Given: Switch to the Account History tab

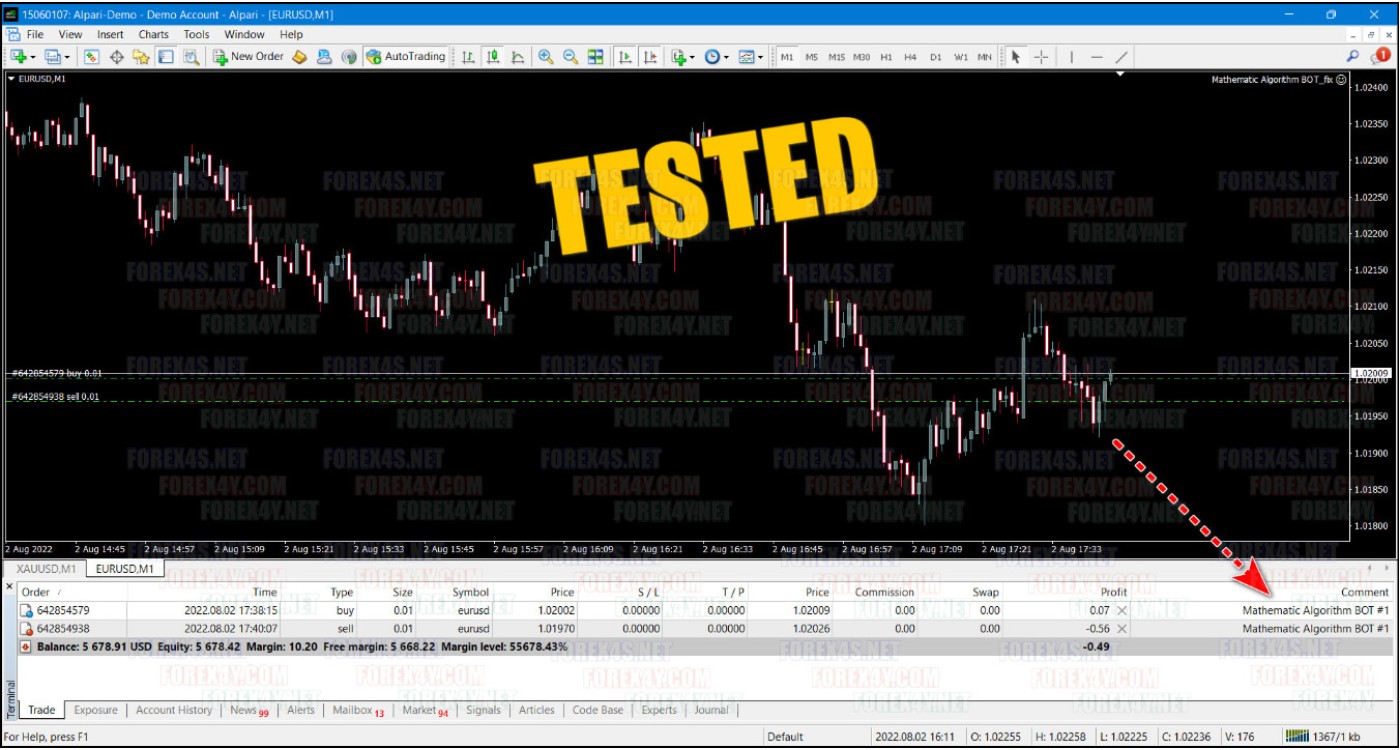Looking at the screenshot, I should click(174, 710).
